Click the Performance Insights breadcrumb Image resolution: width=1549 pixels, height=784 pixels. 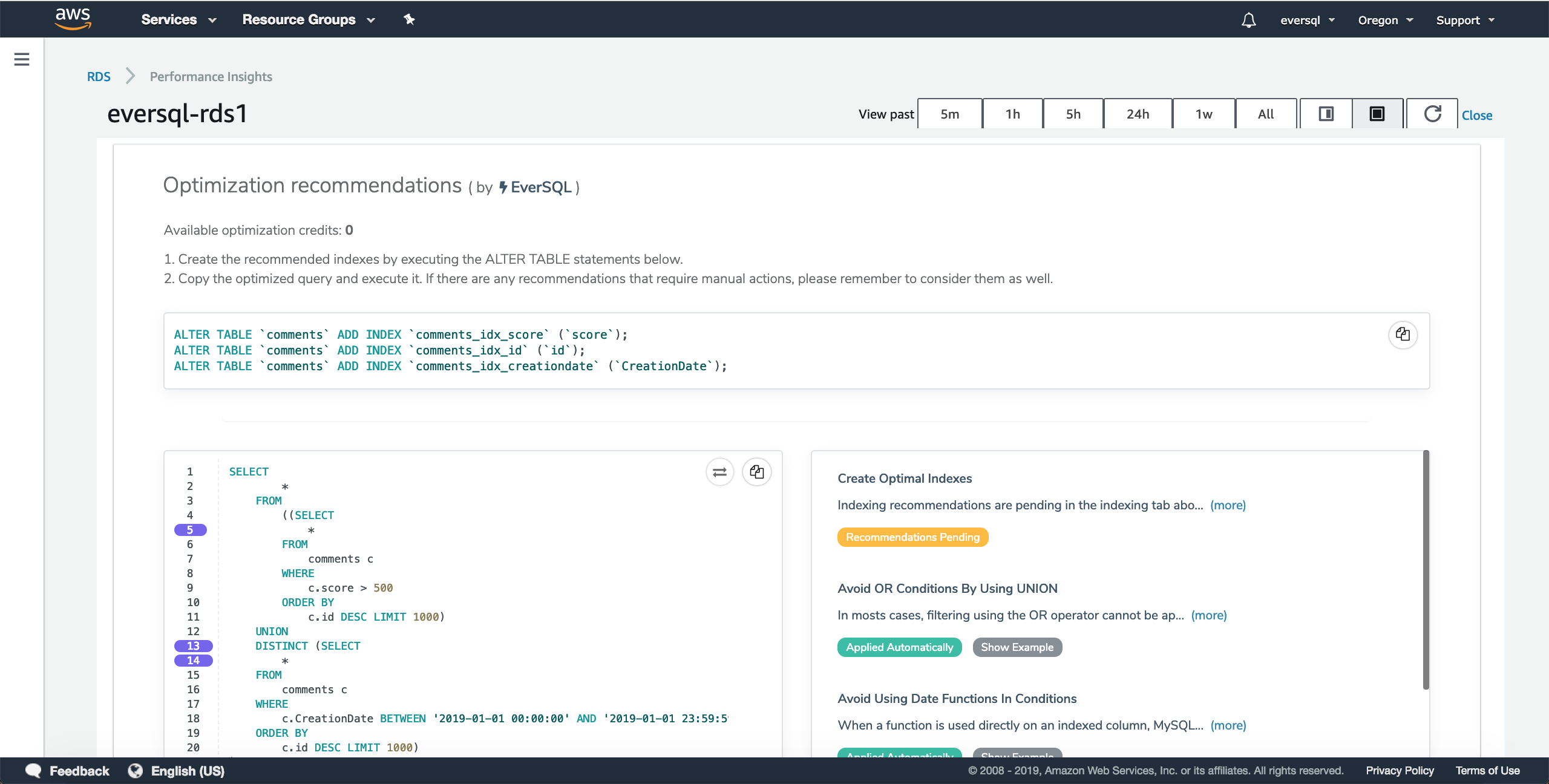(211, 77)
